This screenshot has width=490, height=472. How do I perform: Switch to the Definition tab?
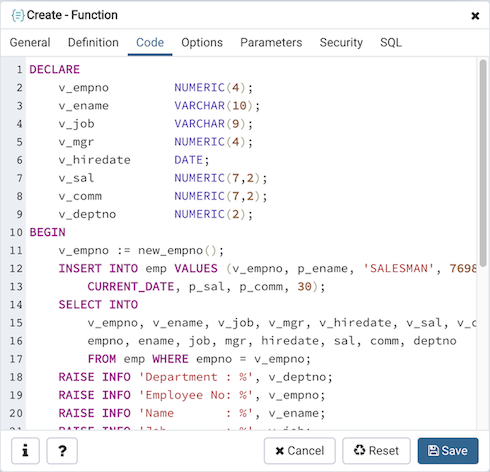pos(93,43)
